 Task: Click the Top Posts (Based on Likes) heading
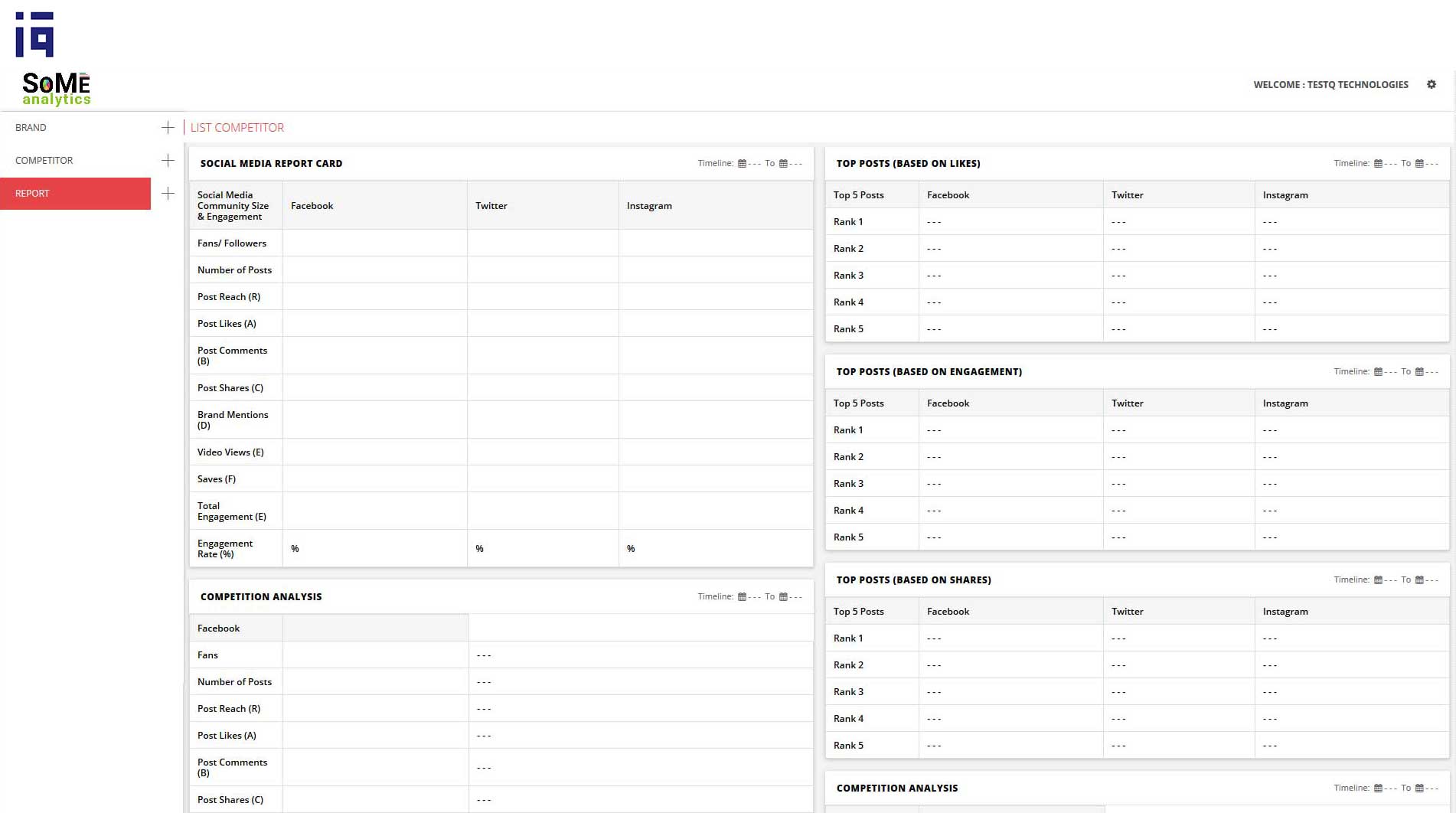(908, 163)
